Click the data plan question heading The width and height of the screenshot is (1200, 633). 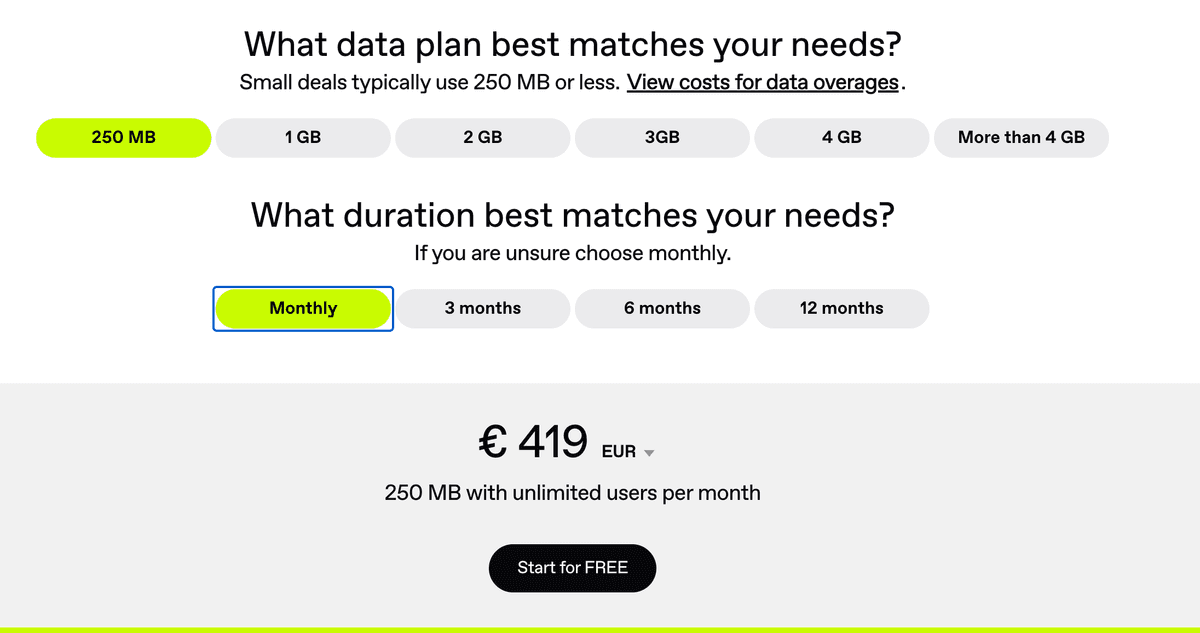[x=572, y=44]
